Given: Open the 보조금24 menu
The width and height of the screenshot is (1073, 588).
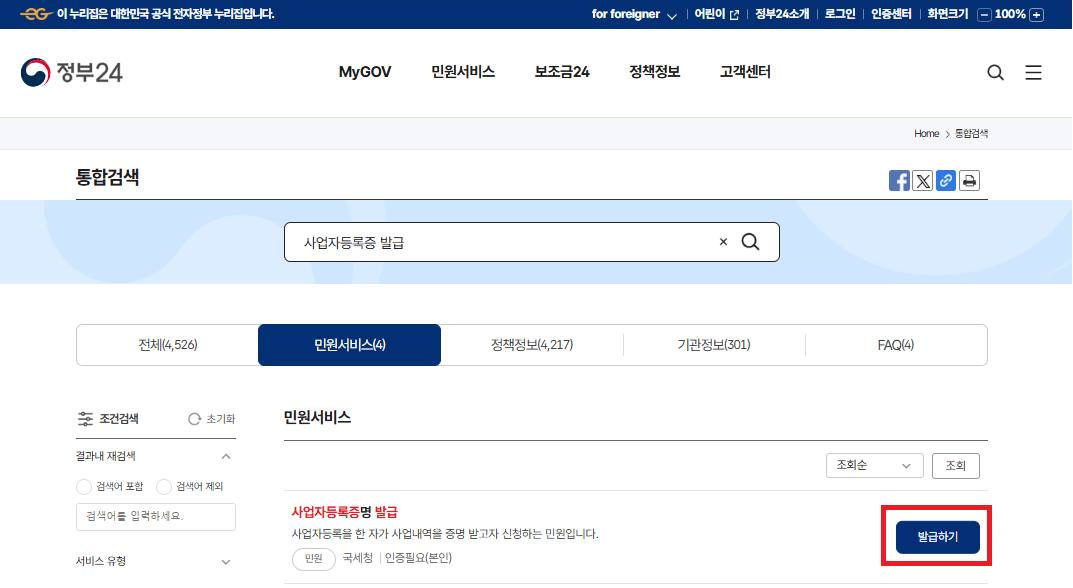Looking at the screenshot, I should pos(561,72).
